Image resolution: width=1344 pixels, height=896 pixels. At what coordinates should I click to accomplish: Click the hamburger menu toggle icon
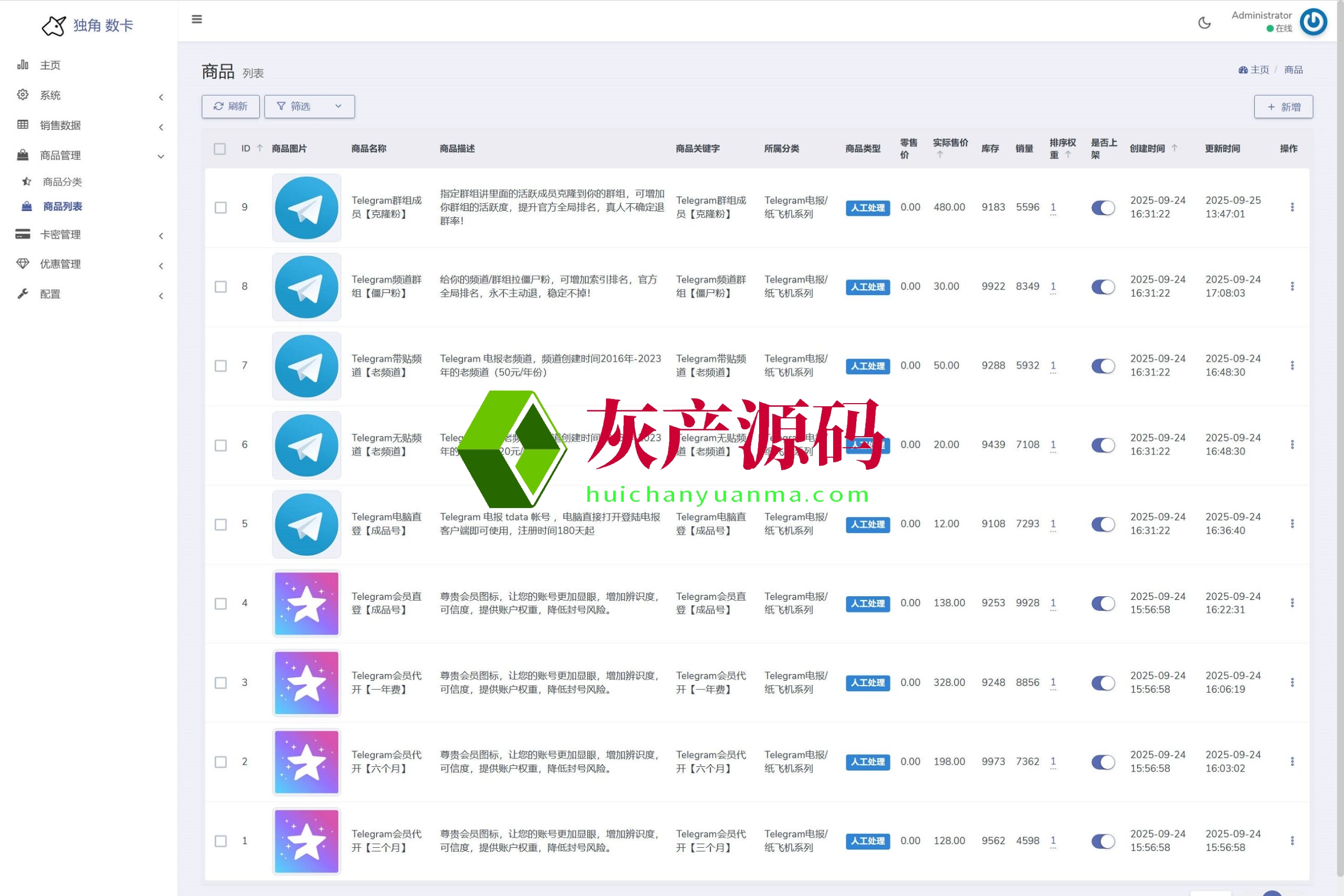tap(196, 19)
